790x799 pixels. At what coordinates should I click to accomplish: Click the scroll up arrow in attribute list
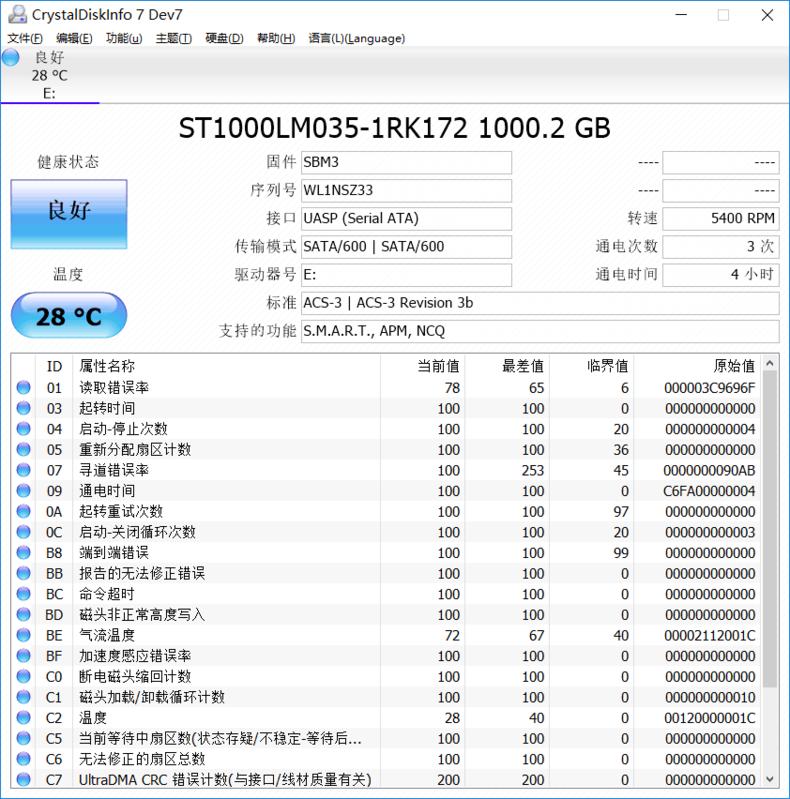[x=770, y=366]
